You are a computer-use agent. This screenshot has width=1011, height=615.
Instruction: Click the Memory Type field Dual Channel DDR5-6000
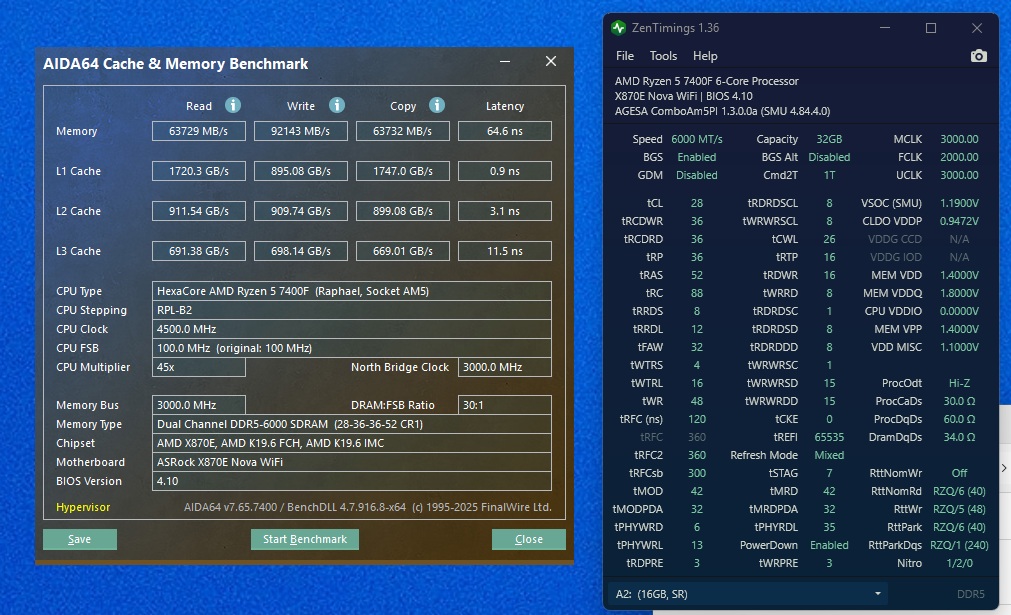point(351,424)
